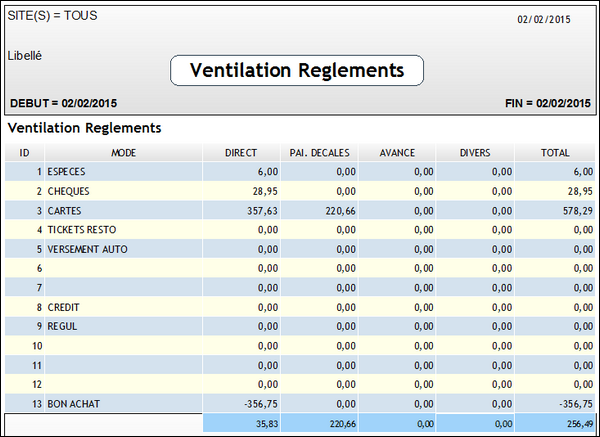Select the TOTAL column header

point(554,153)
